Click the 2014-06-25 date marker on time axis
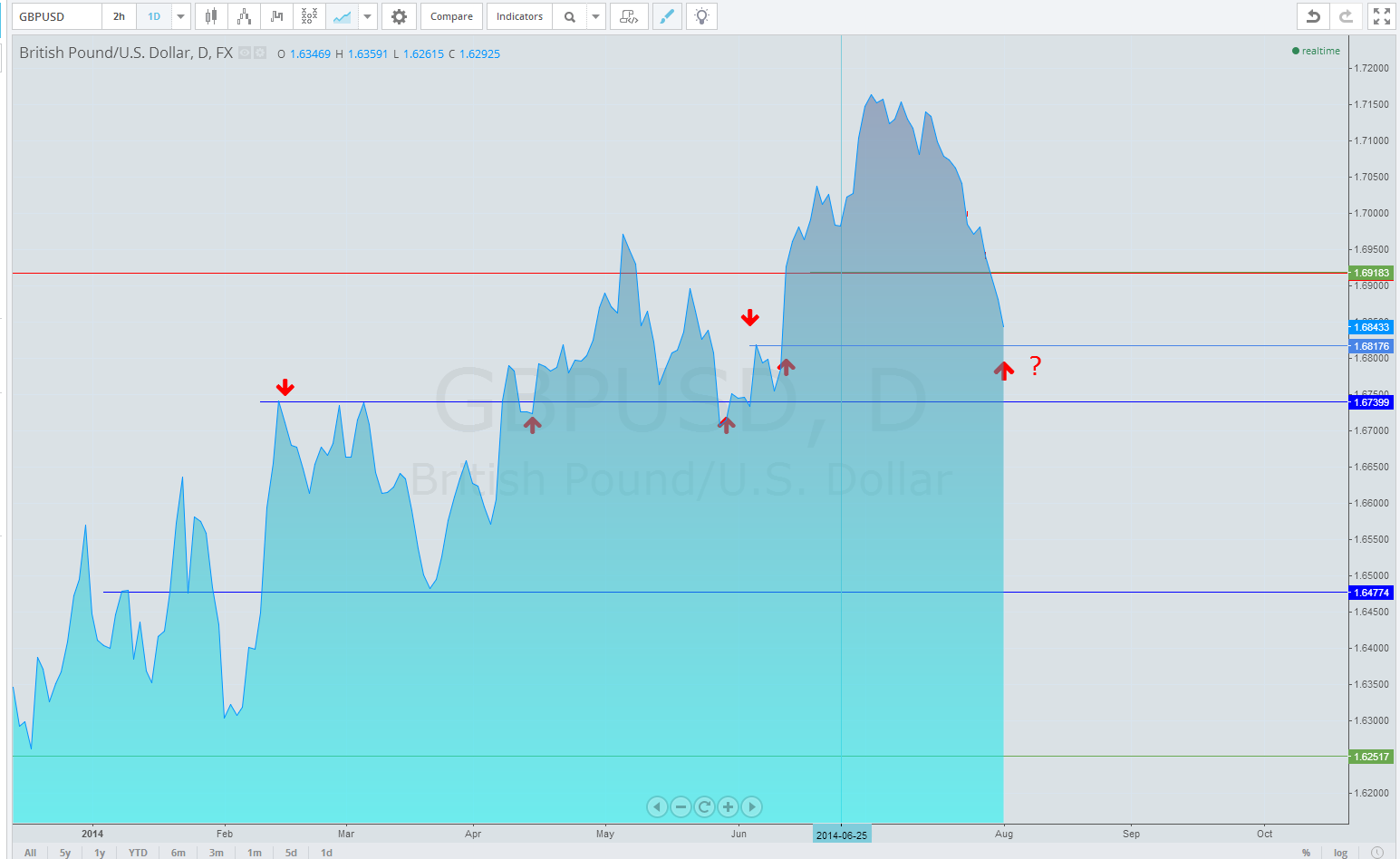Viewport: 1400px width, 859px height. click(x=842, y=835)
